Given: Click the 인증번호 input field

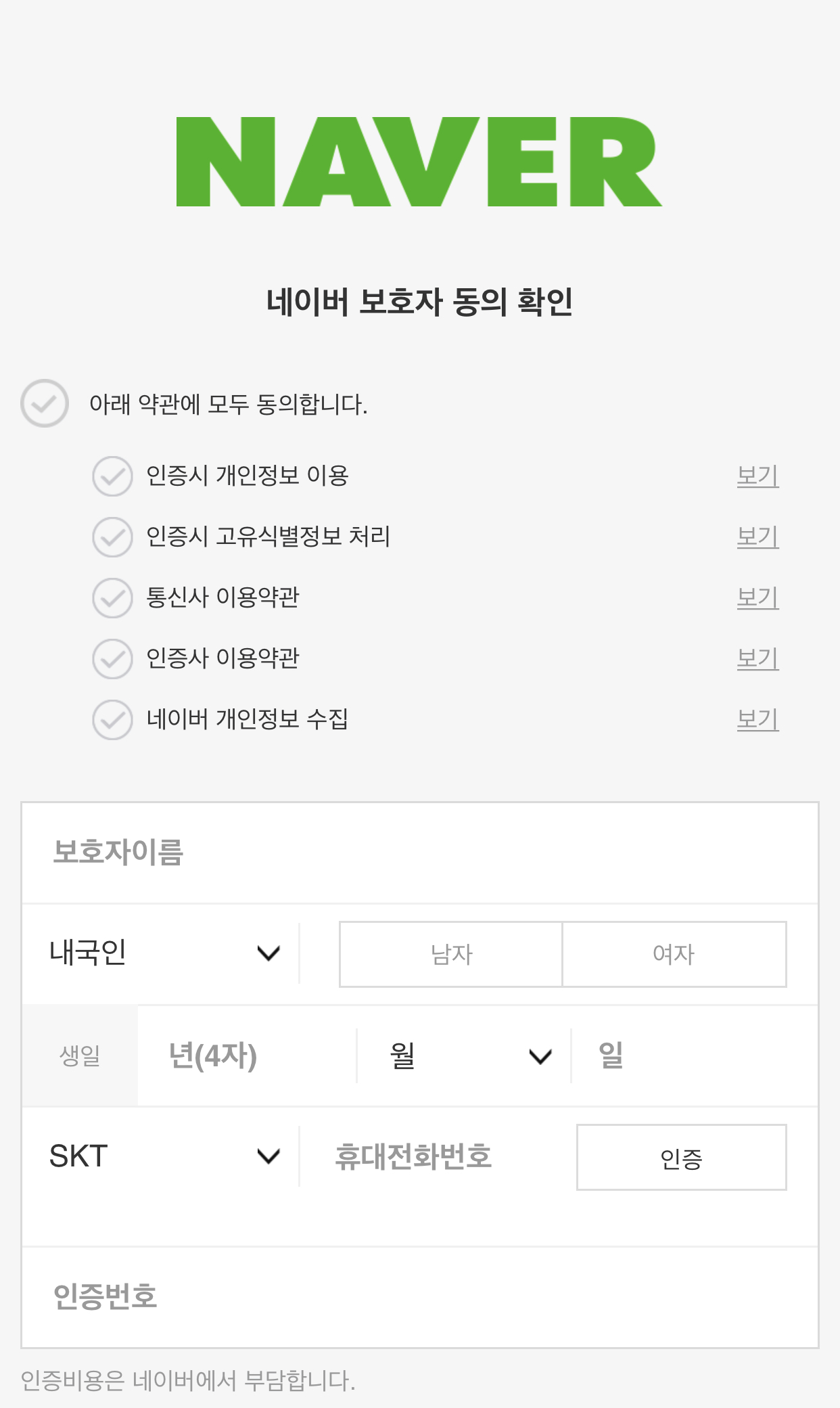Looking at the screenshot, I should click(x=419, y=1297).
